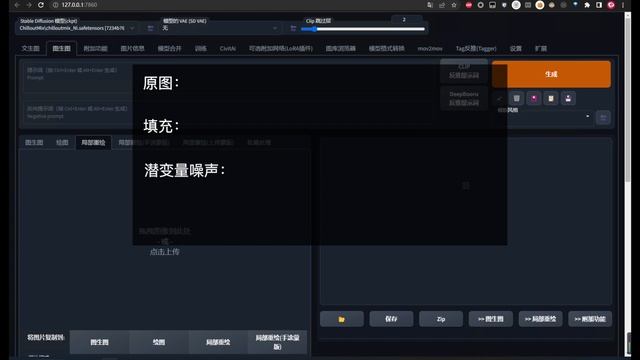Click the browser side panel icon

click(x=599, y=5)
